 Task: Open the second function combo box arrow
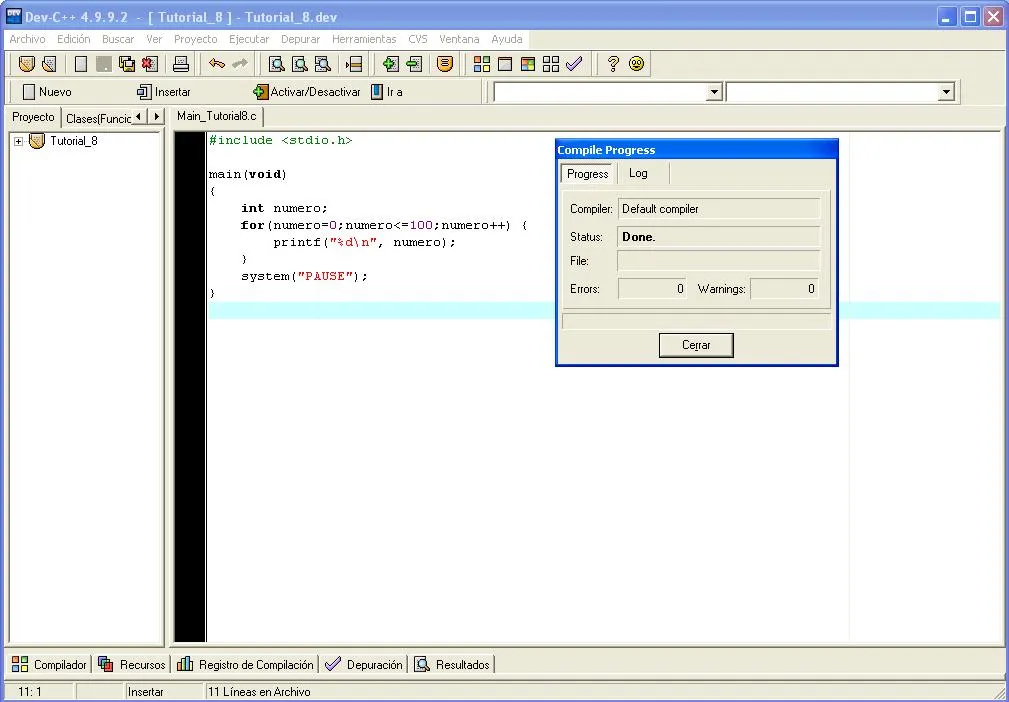pyautogui.click(x=945, y=92)
